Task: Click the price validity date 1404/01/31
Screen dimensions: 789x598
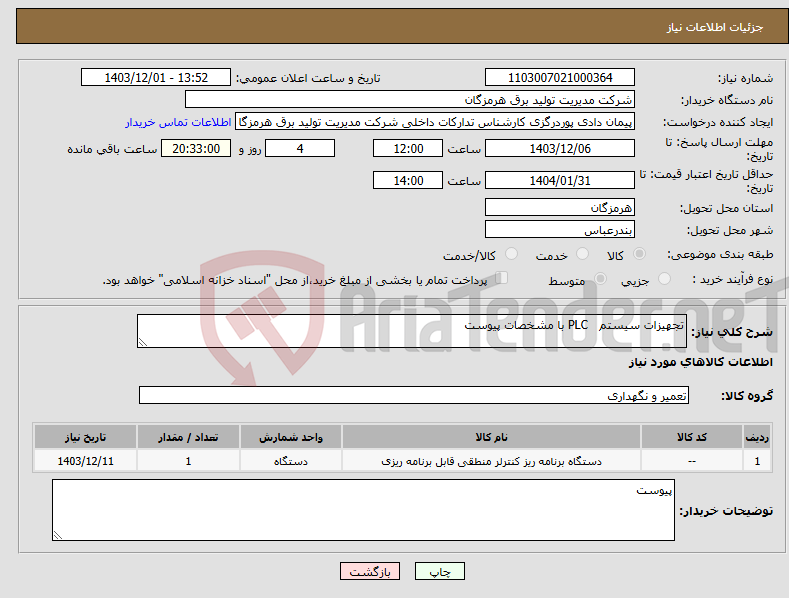Action: (560, 180)
